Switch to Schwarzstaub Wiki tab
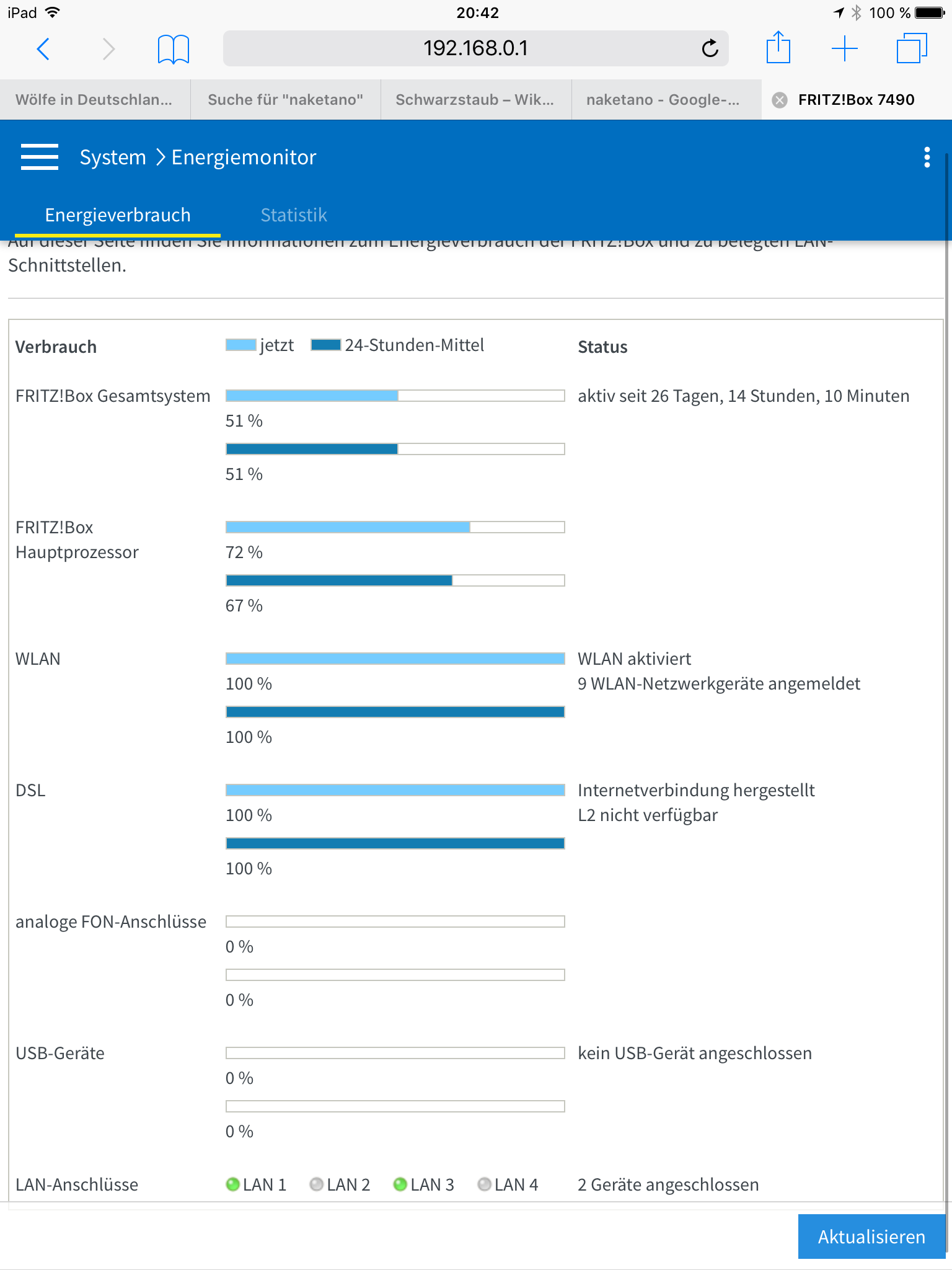 pyautogui.click(x=476, y=100)
